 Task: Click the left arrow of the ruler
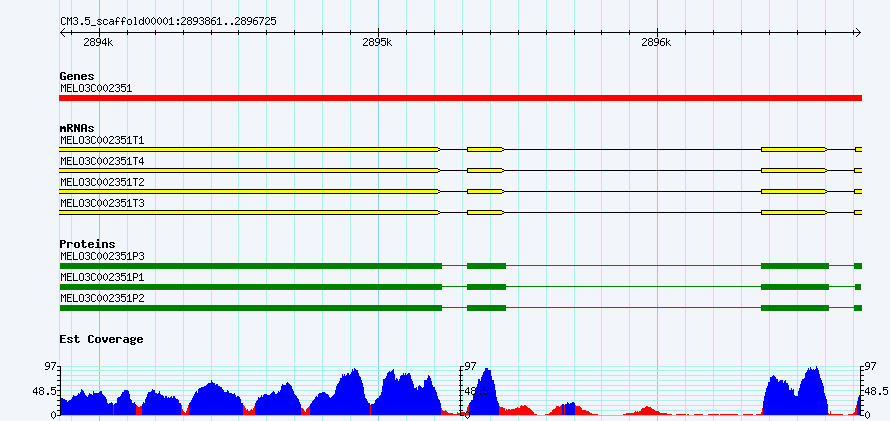[63, 32]
